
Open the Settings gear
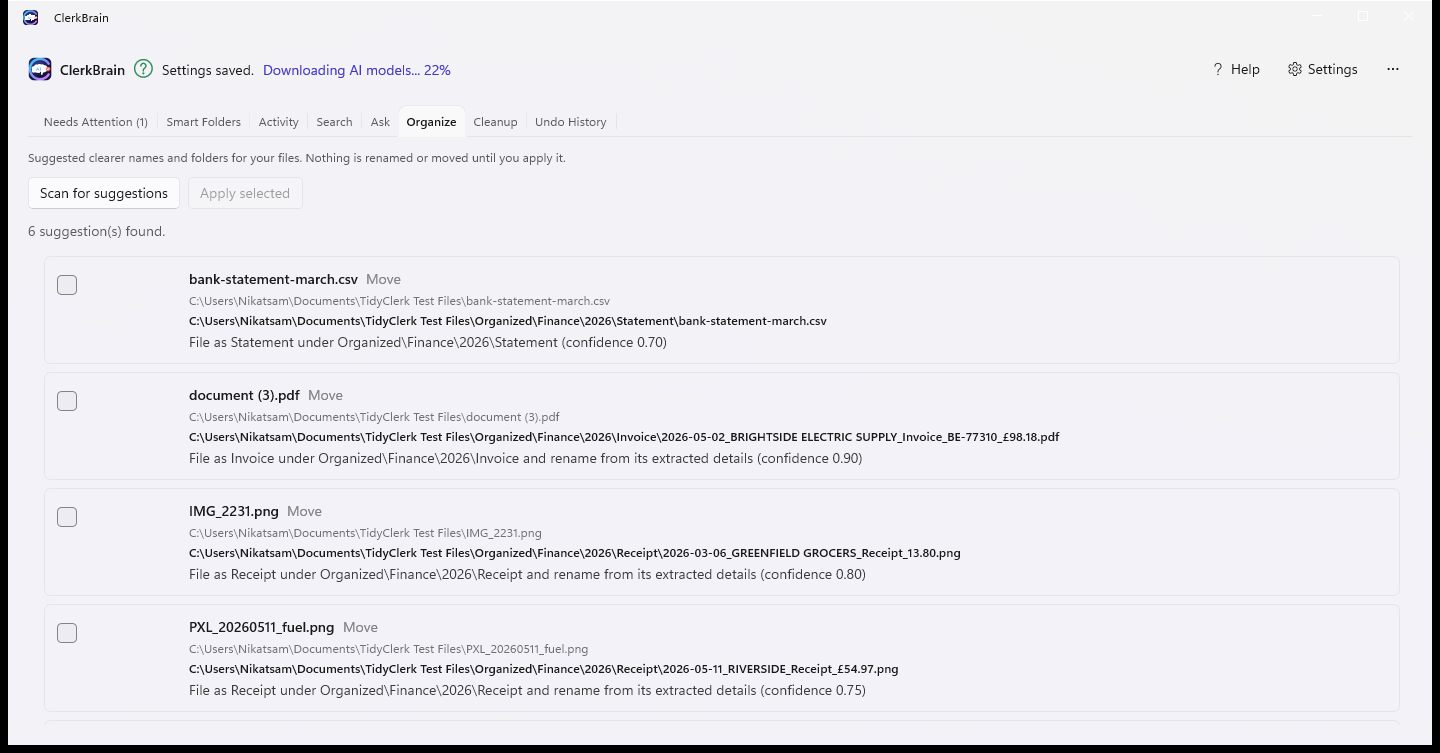[x=1322, y=69]
